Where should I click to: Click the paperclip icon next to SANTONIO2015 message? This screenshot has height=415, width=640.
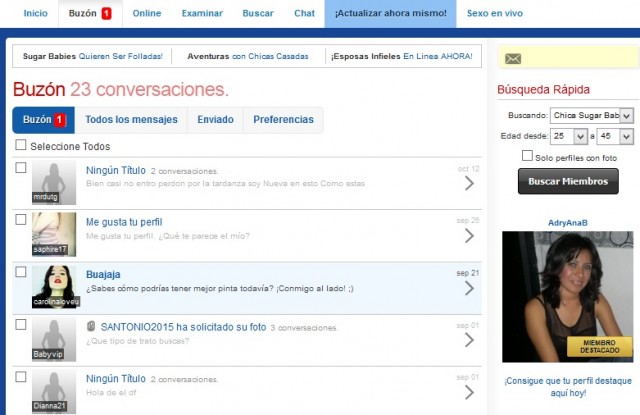pyautogui.click(x=91, y=326)
